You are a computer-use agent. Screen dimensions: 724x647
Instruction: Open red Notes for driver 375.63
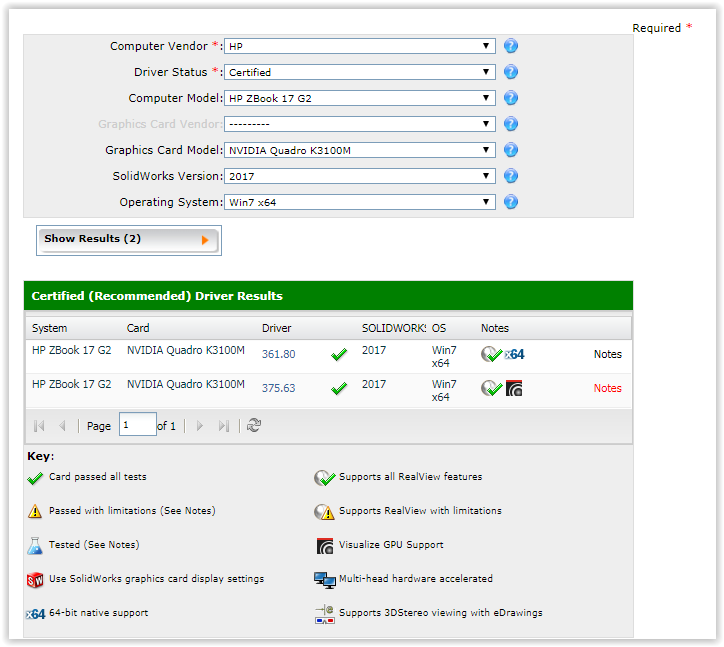point(608,388)
